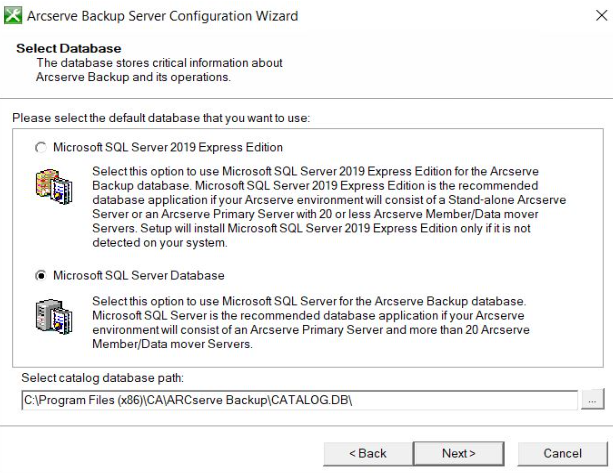
Task: Click the "Please select the default database" prompt
Action: [161, 118]
